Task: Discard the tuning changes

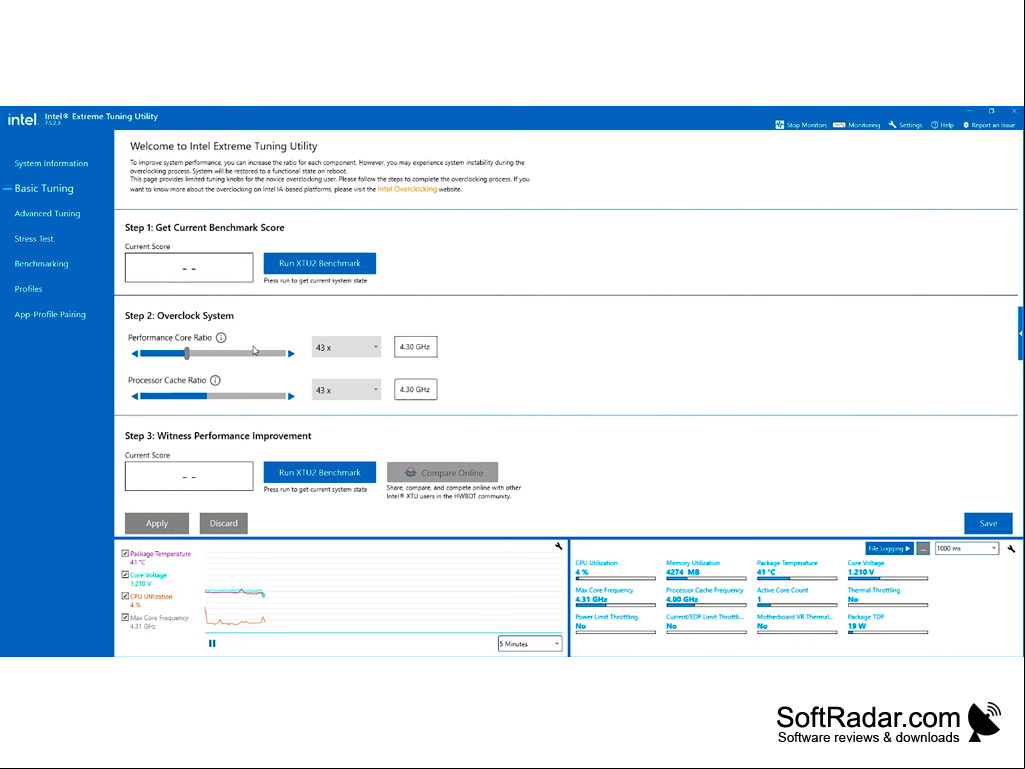Action: coord(224,523)
